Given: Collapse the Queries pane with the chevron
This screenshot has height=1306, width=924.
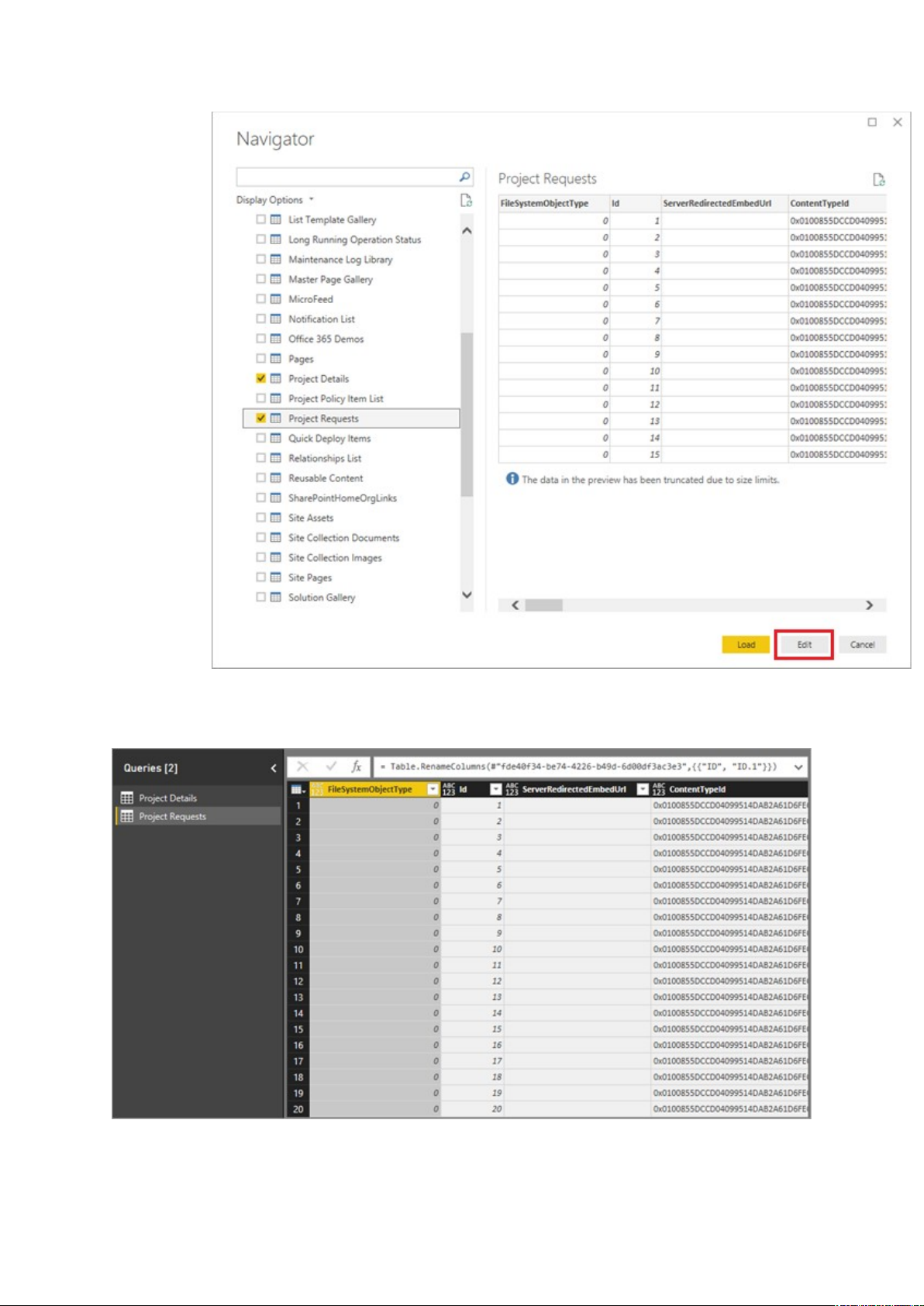Looking at the screenshot, I should [x=273, y=768].
